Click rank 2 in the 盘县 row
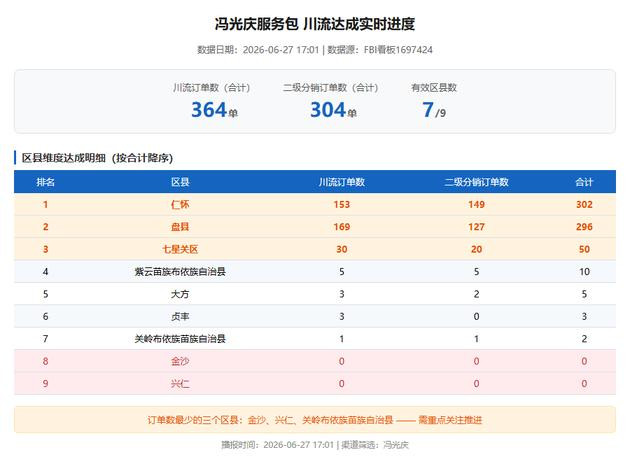630x464 pixels. [45, 227]
